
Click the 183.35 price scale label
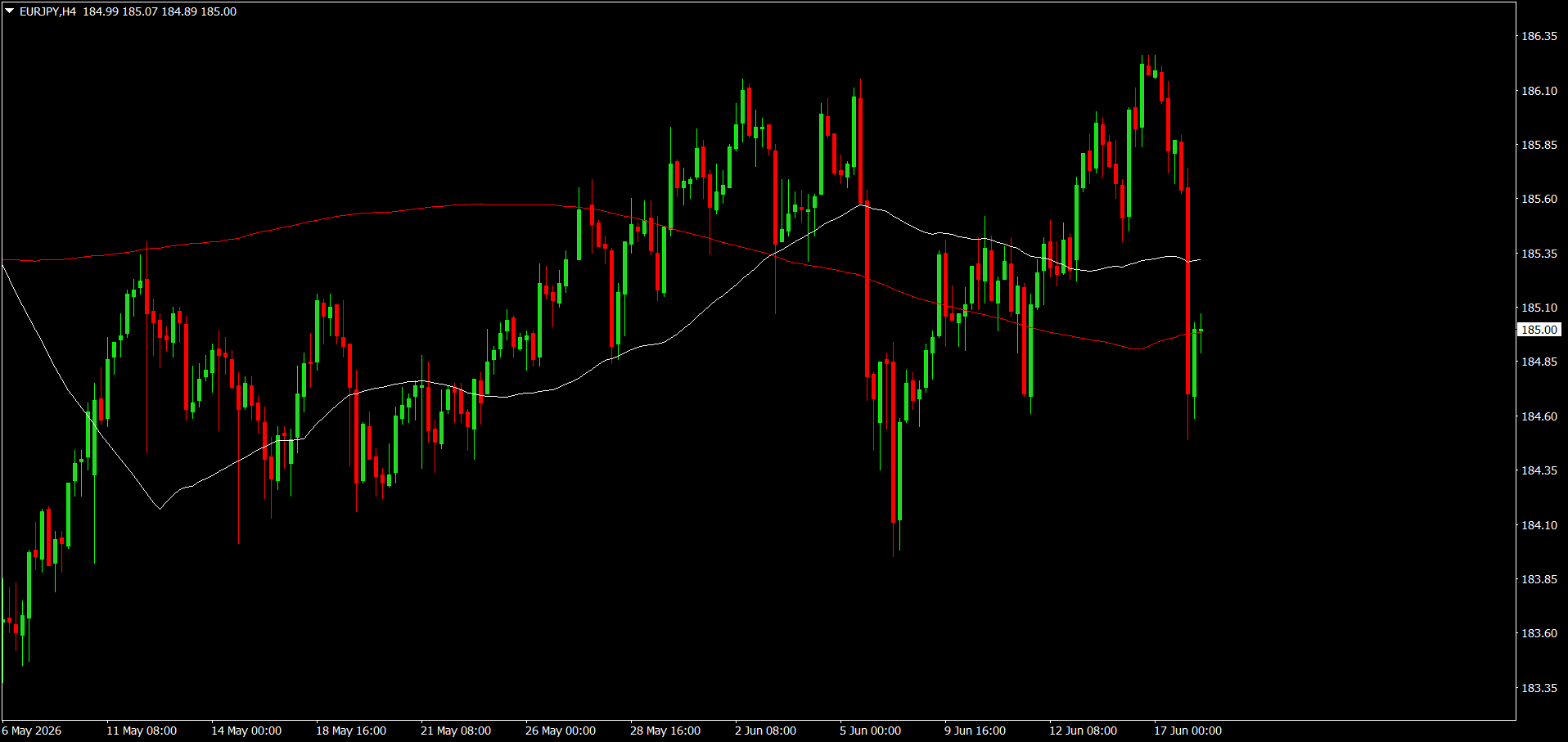[1539, 688]
